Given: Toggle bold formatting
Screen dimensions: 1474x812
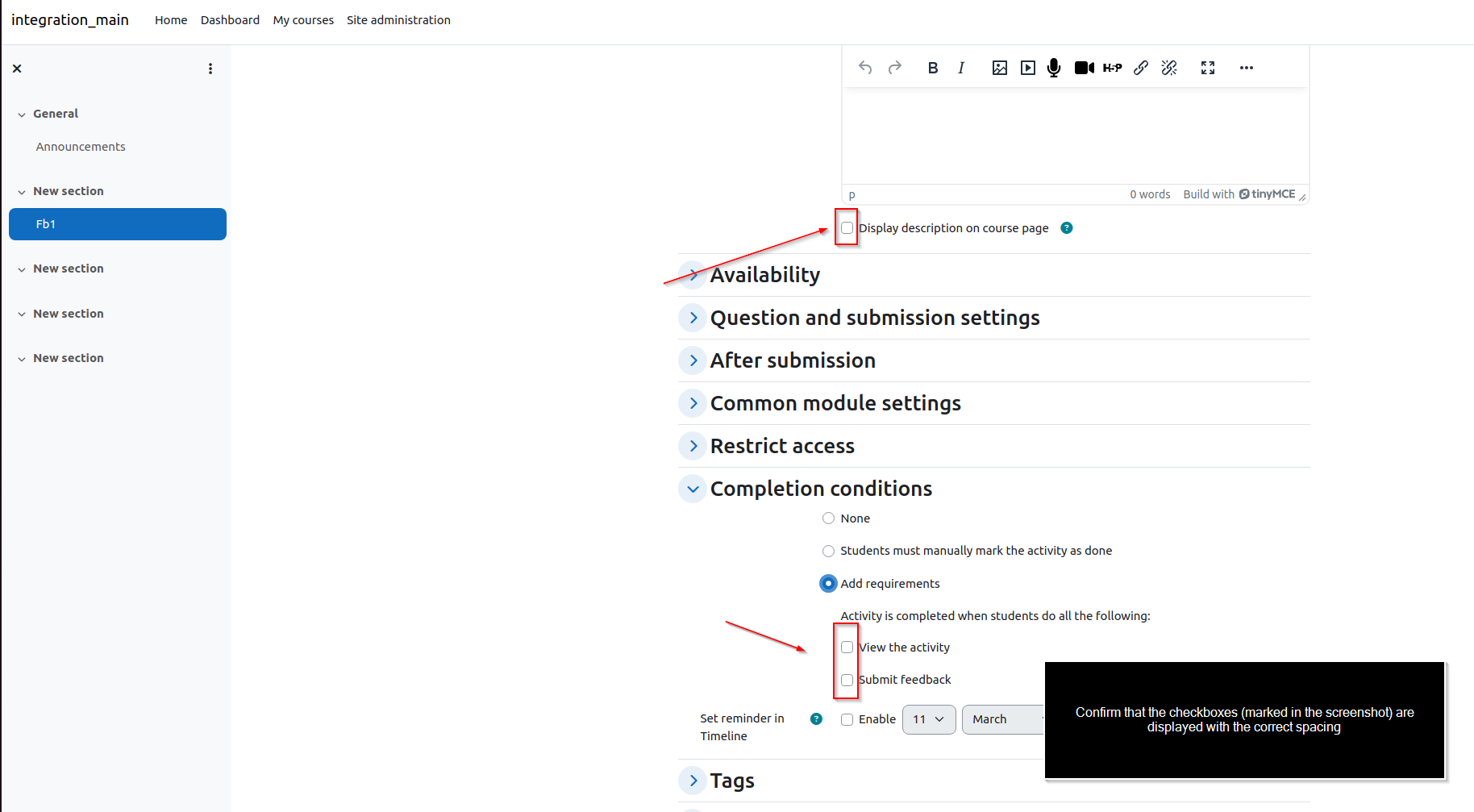Looking at the screenshot, I should [x=933, y=68].
